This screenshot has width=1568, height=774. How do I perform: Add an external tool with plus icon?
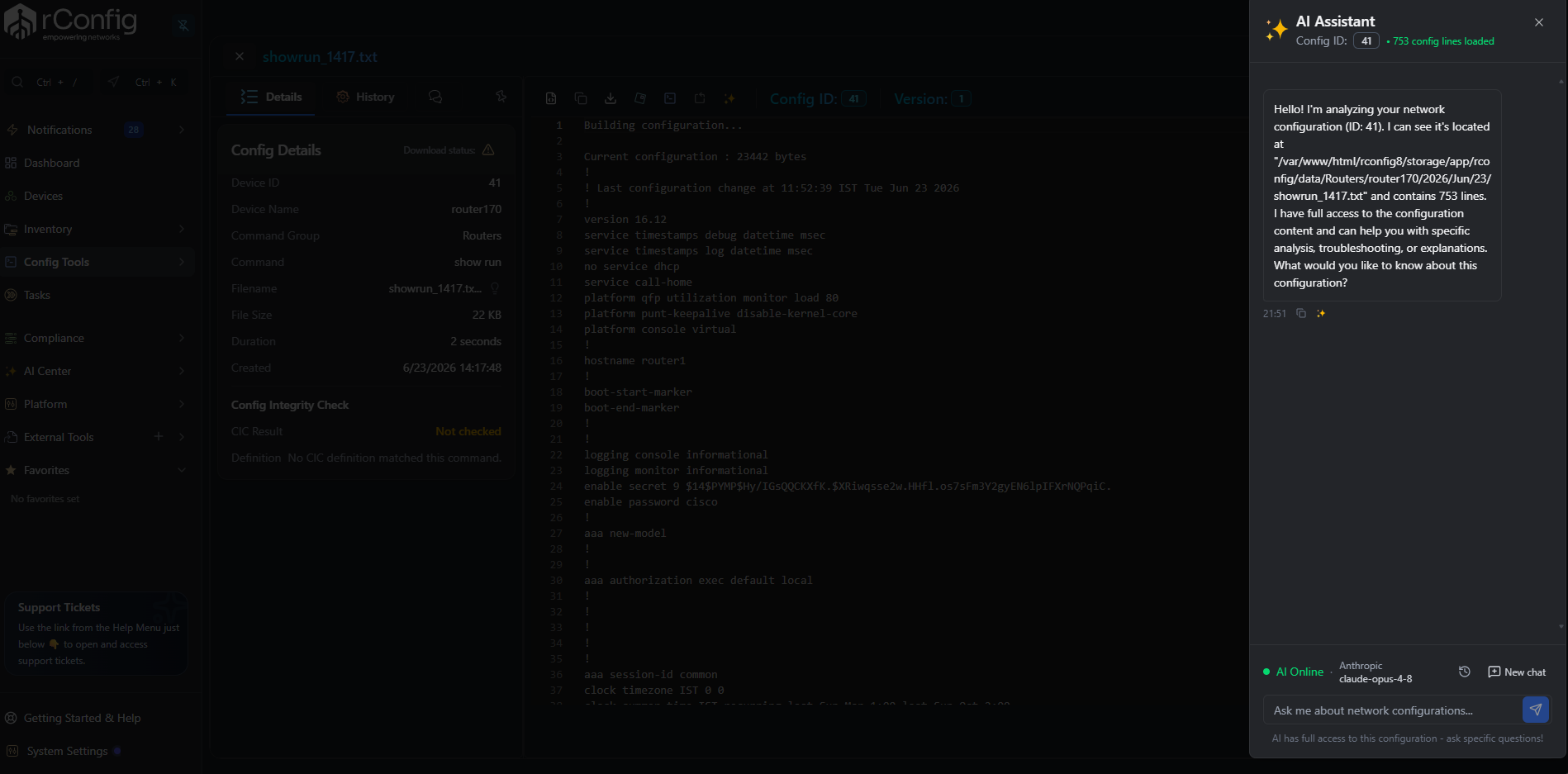coord(159,436)
